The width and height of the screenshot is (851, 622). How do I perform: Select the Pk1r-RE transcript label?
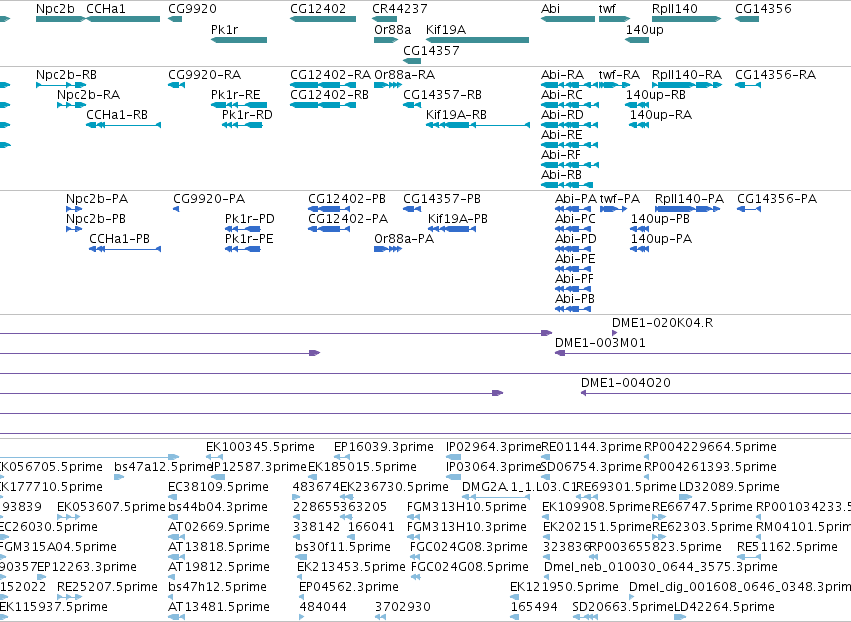coord(236,95)
